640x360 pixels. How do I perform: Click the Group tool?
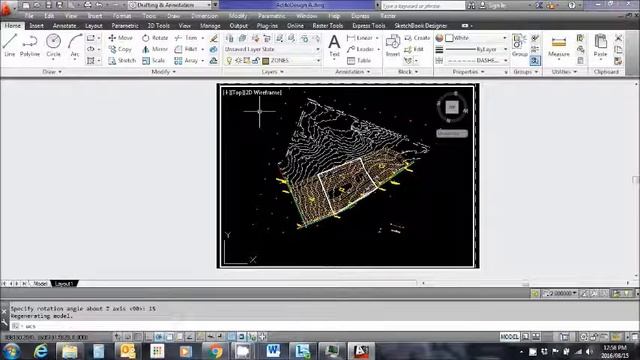tap(520, 45)
